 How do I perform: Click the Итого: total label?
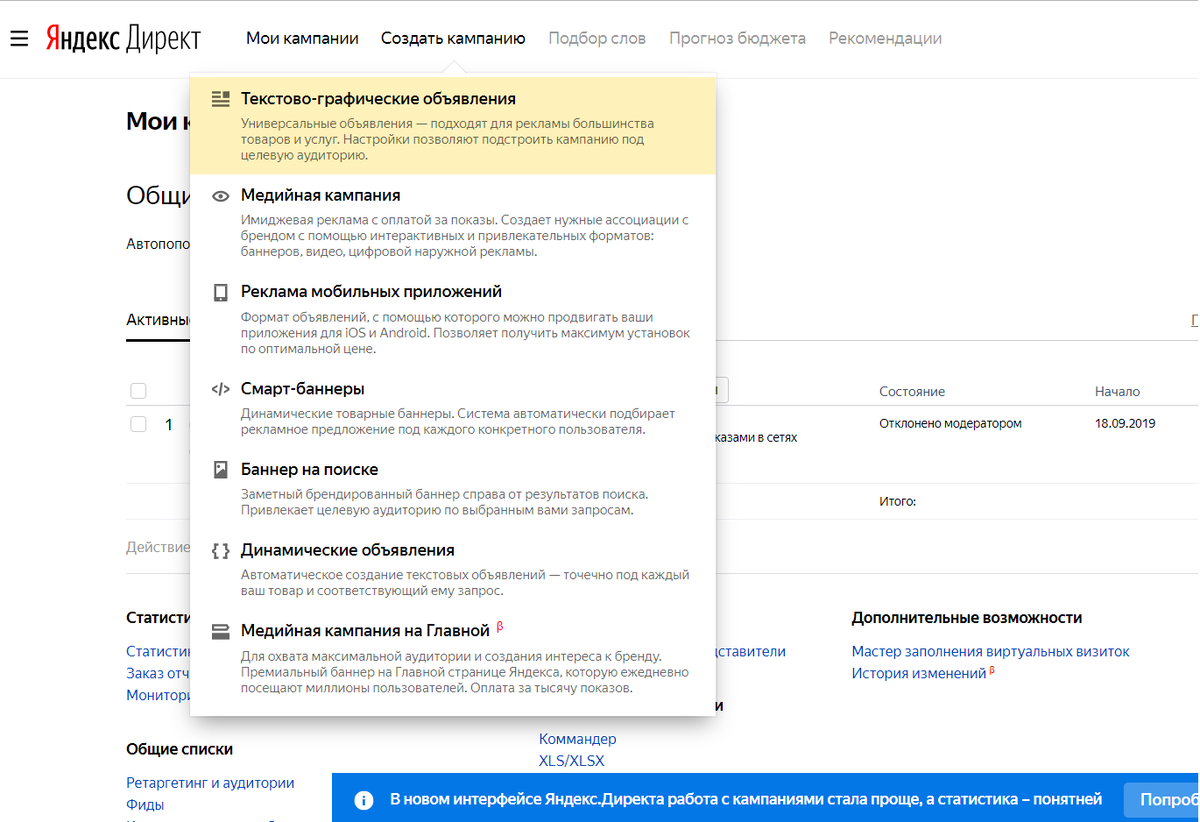click(x=898, y=501)
